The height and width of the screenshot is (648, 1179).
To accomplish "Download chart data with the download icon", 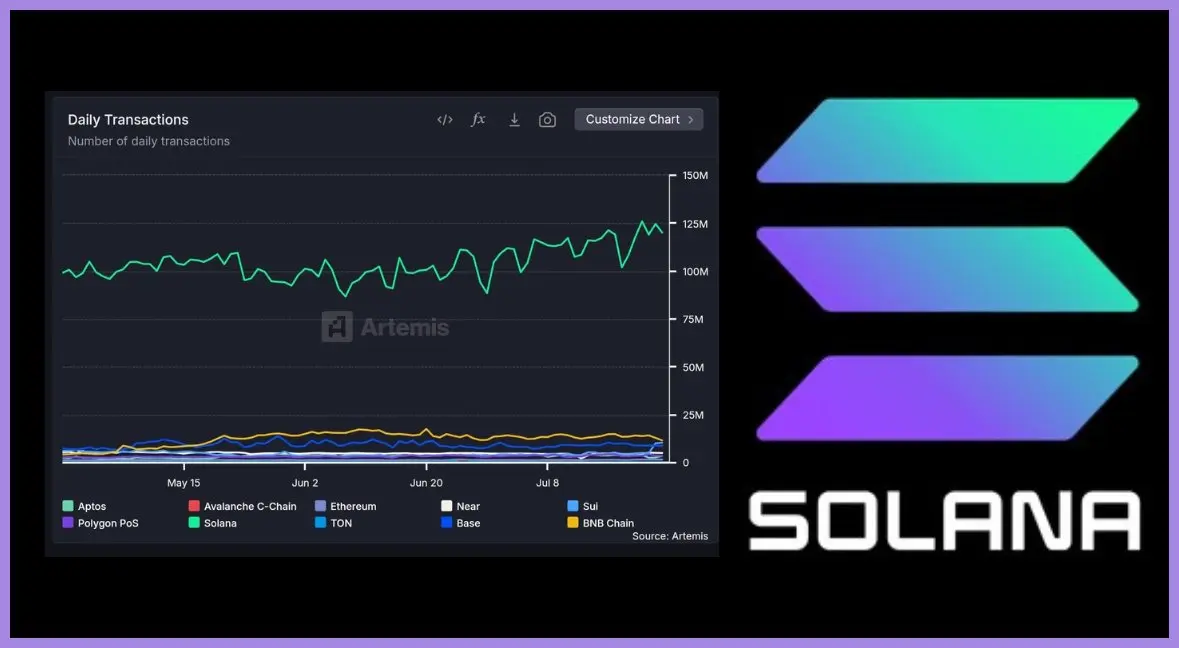I will (514, 120).
